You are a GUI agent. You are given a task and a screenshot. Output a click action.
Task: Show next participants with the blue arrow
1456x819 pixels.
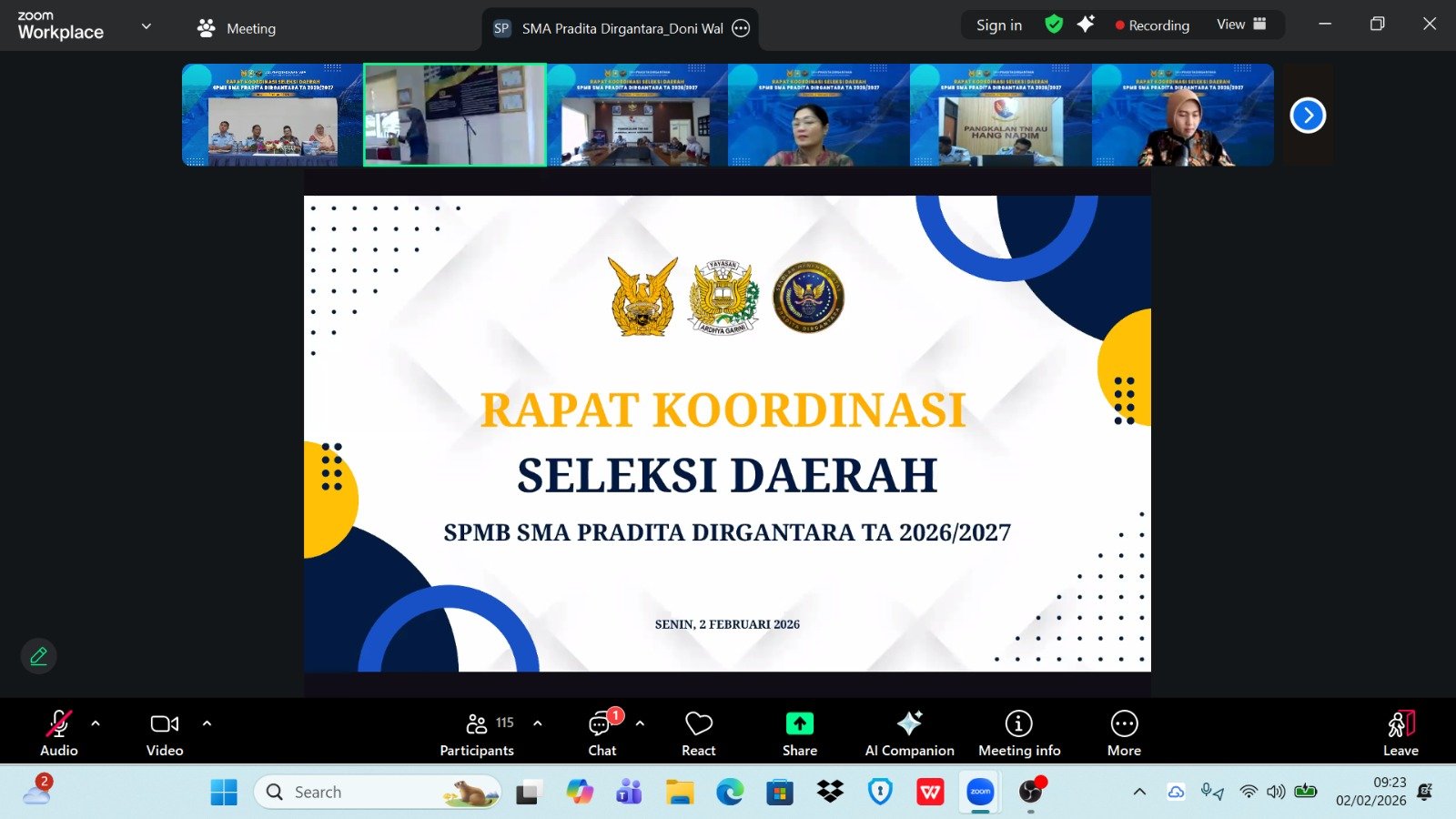point(1308,116)
